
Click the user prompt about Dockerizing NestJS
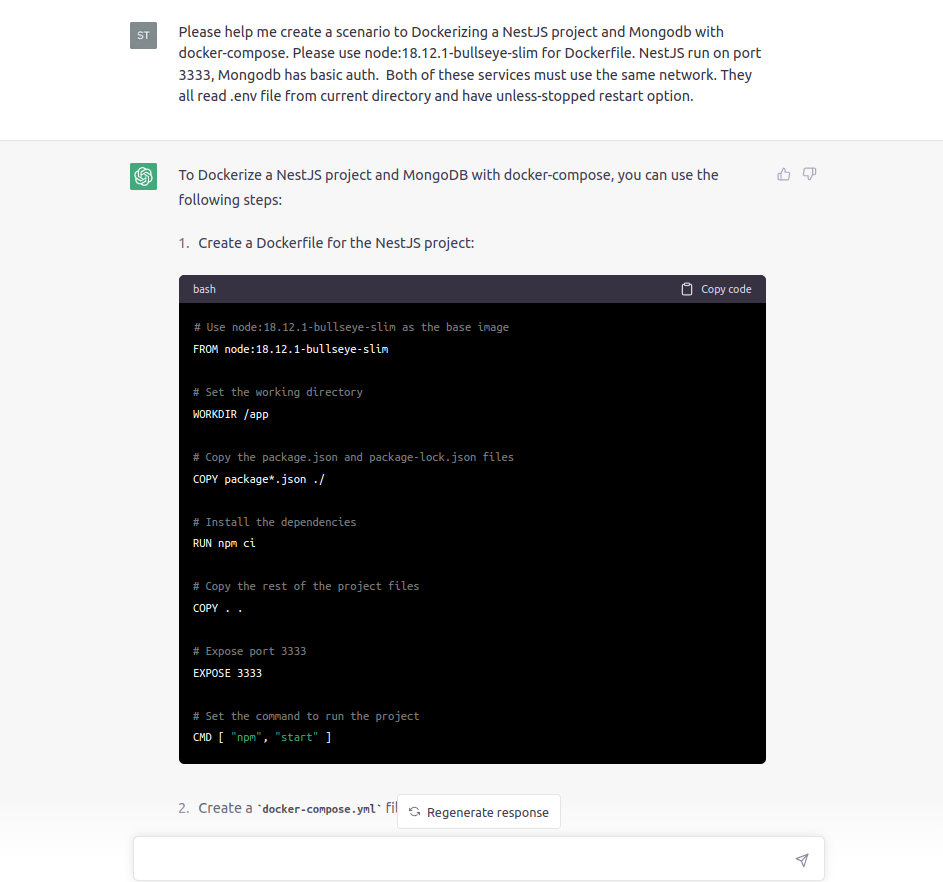click(x=470, y=64)
